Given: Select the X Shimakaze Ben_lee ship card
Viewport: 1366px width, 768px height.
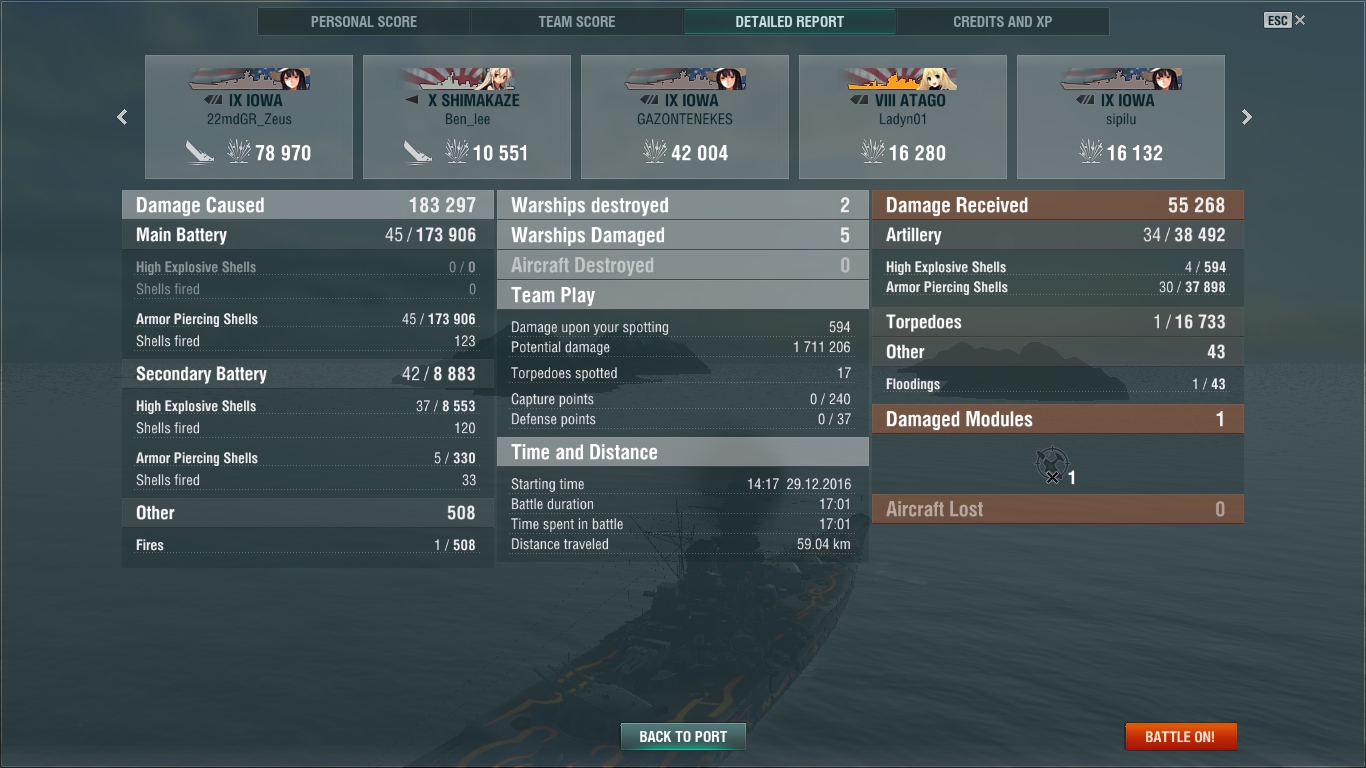Looking at the screenshot, I should pos(467,117).
